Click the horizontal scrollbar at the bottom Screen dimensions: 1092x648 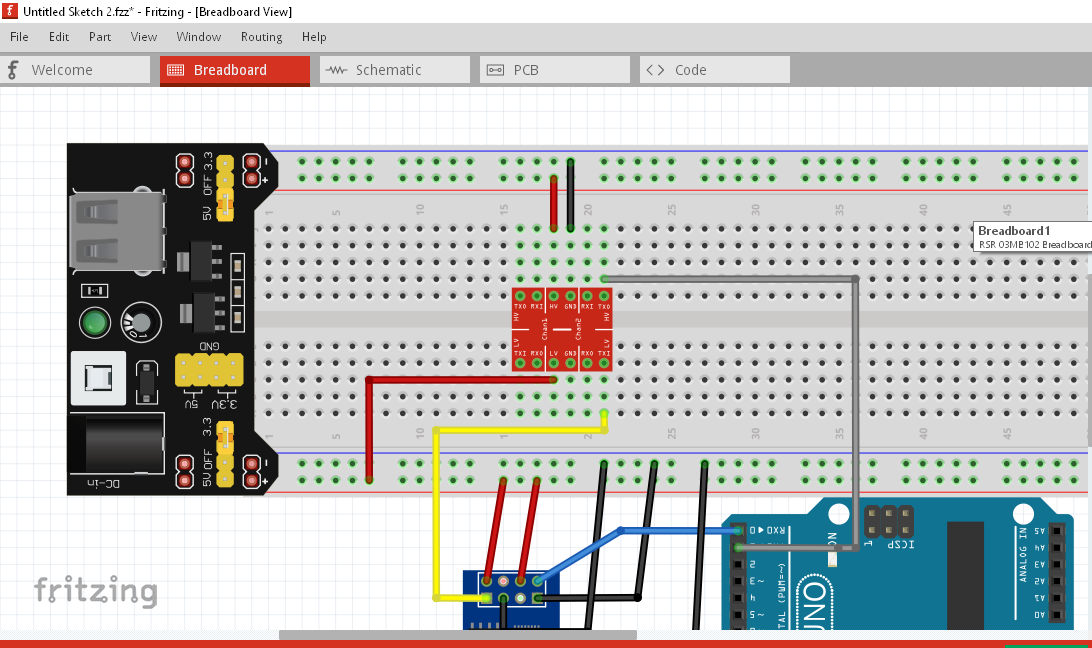[458, 634]
